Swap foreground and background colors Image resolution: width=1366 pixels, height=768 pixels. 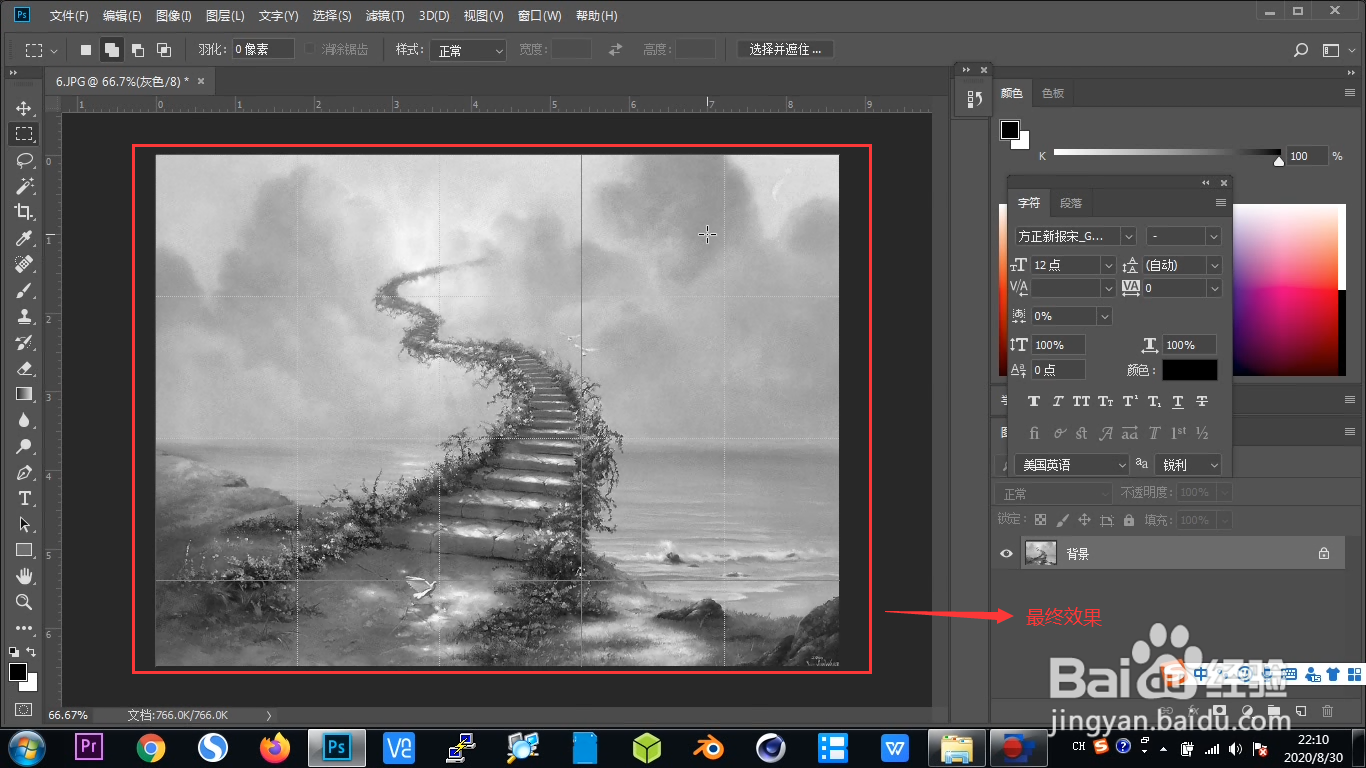pos(33,654)
